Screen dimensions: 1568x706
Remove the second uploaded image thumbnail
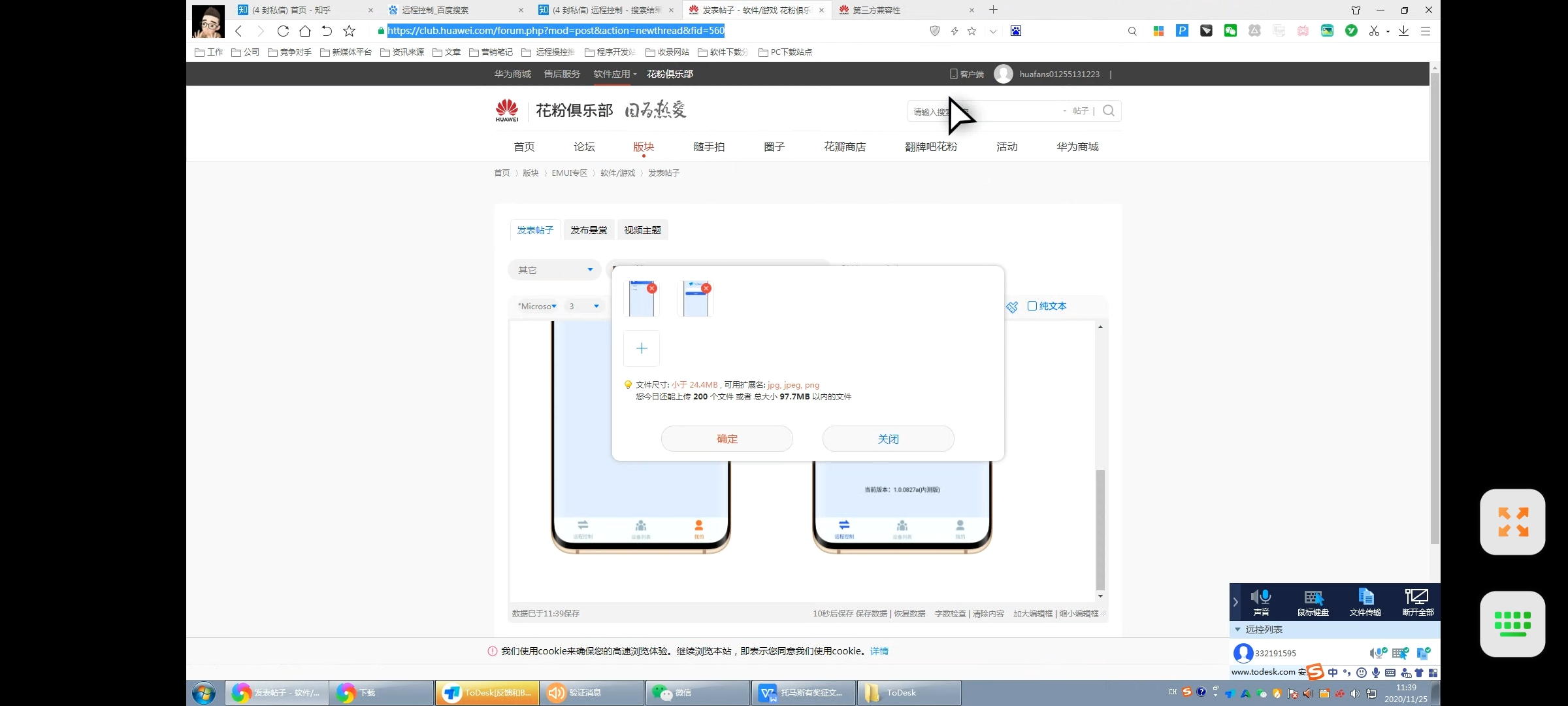pos(706,288)
